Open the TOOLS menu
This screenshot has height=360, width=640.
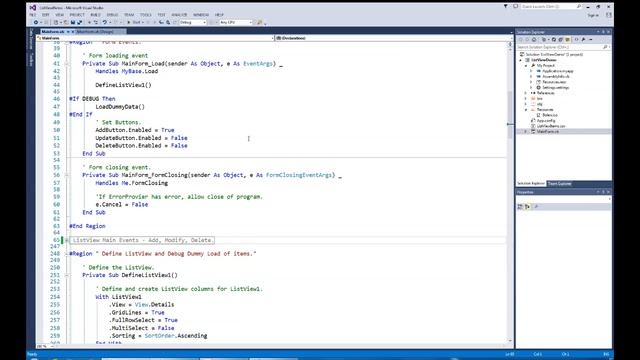tap(146, 15)
